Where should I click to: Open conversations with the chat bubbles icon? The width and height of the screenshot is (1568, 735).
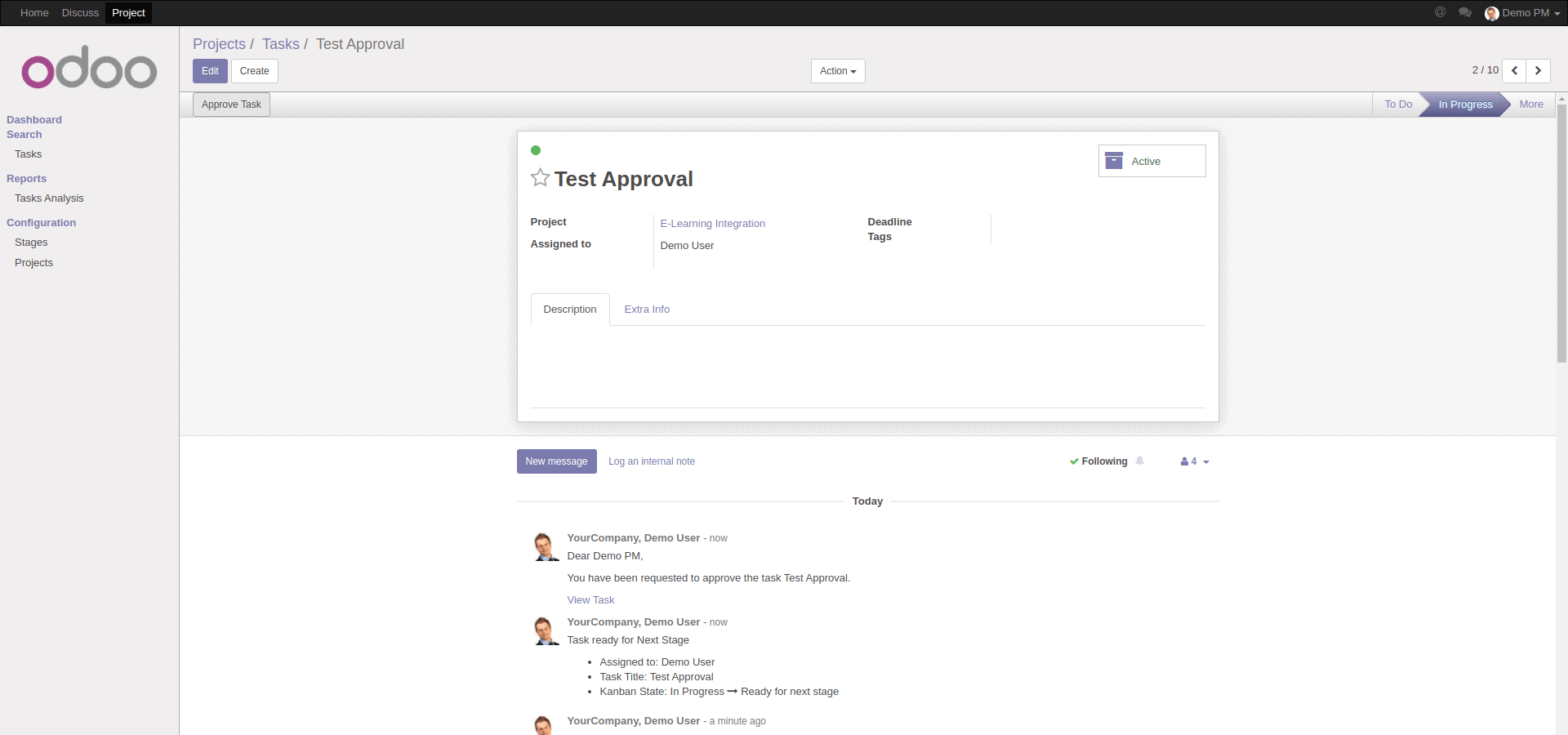[x=1466, y=12]
